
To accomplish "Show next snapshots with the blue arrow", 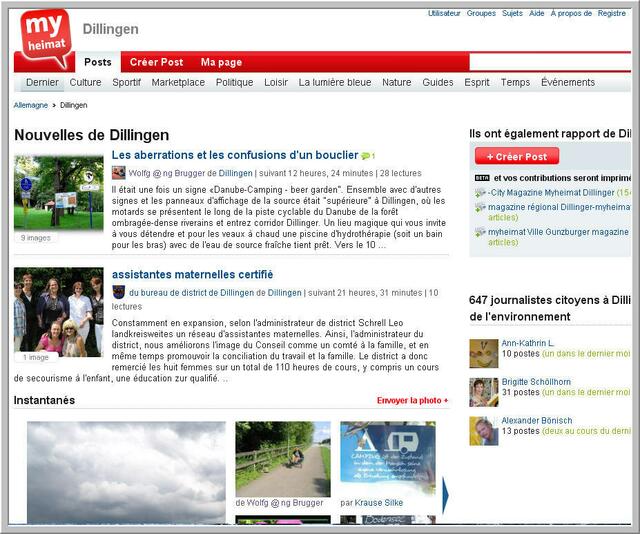I will pos(445,496).
